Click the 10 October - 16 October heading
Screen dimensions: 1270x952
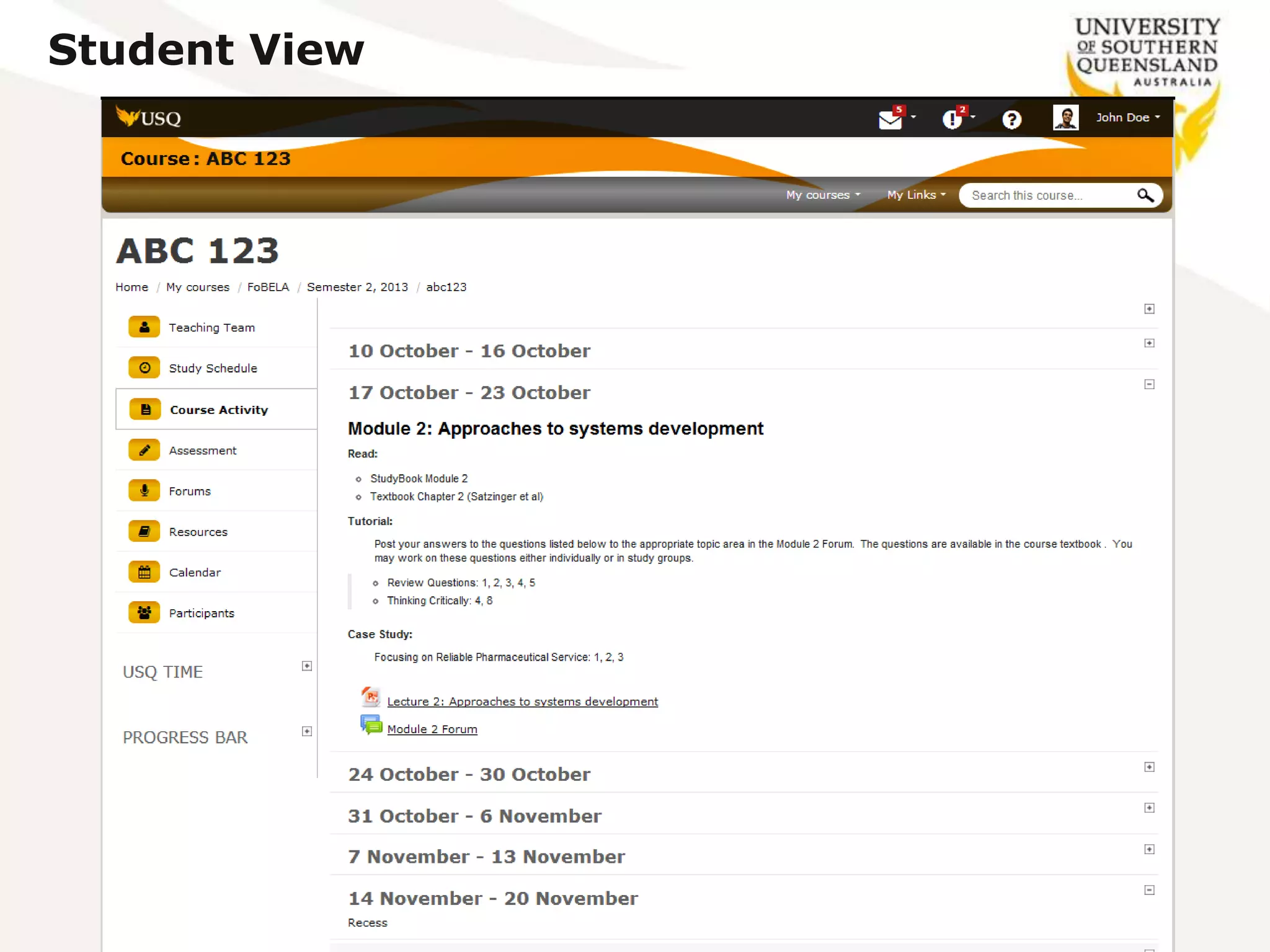coord(469,351)
